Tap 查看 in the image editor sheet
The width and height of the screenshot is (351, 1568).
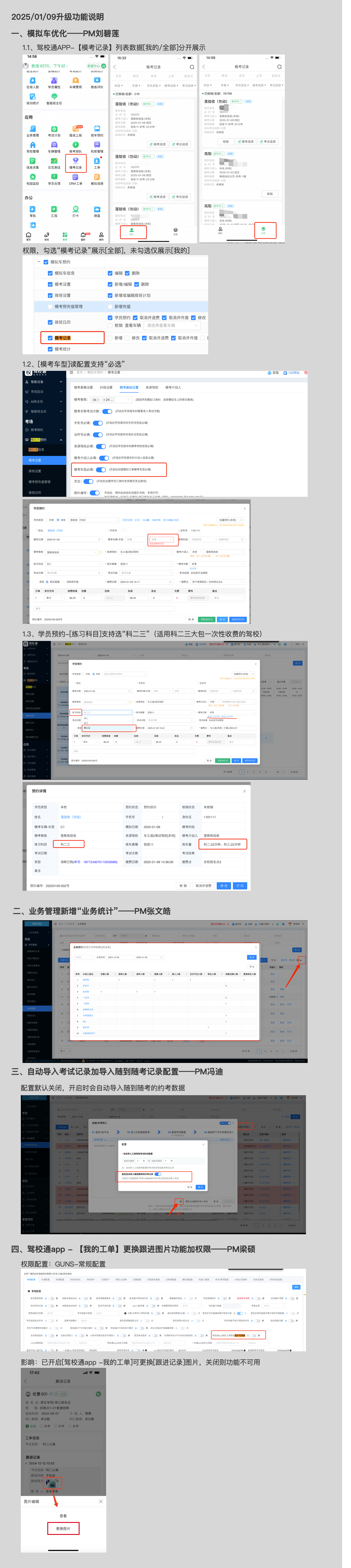(x=64, y=1516)
